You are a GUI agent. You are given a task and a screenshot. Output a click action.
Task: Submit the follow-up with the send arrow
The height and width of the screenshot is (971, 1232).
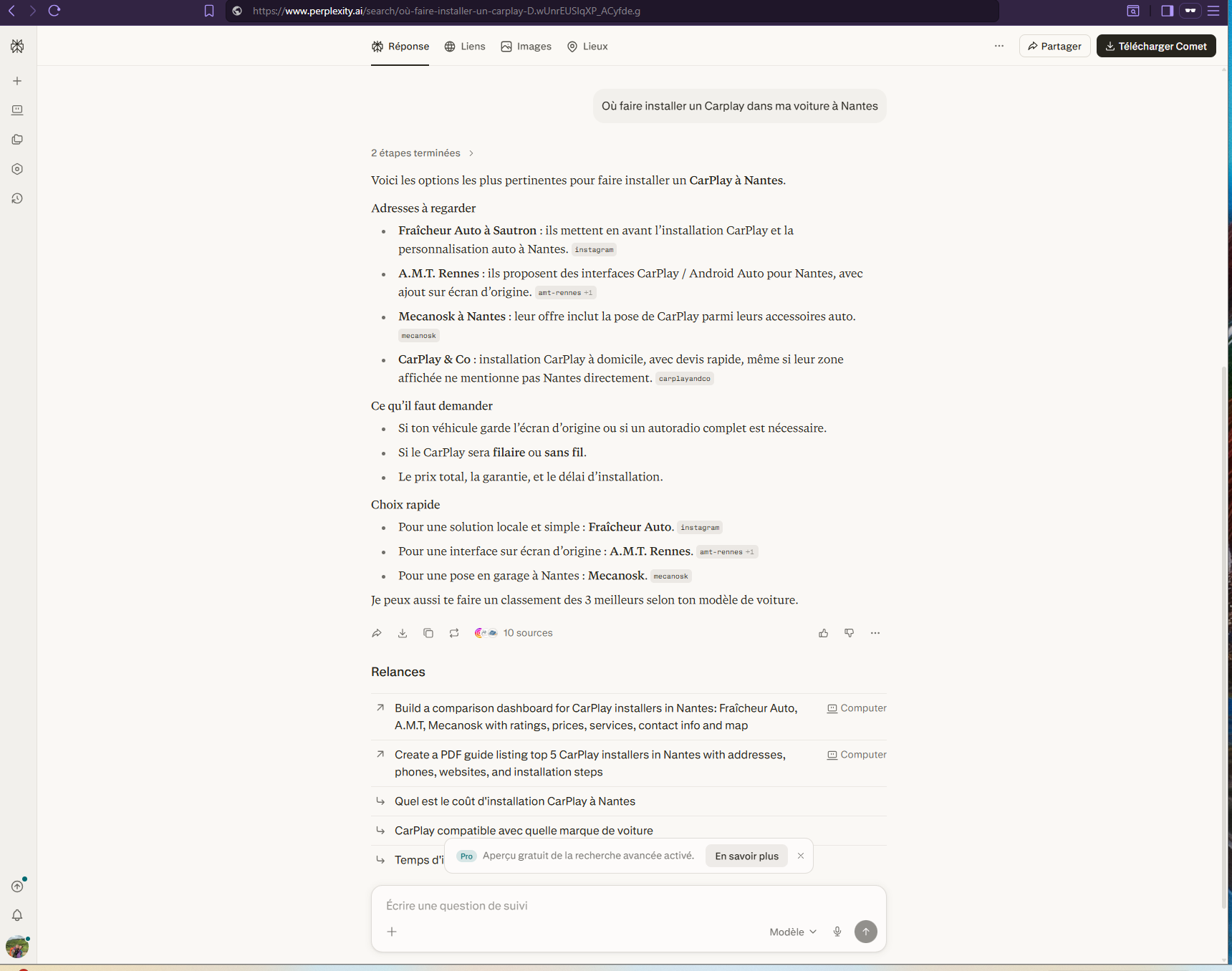(x=866, y=932)
